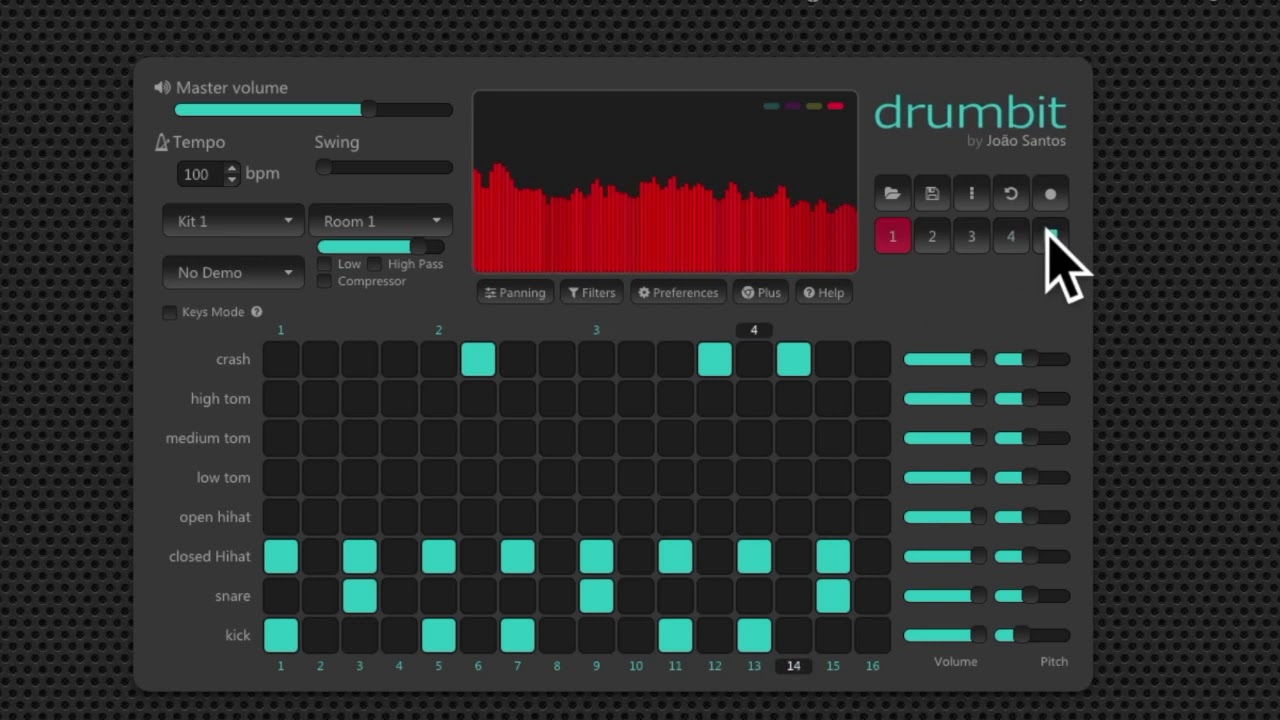The height and width of the screenshot is (720, 1280).
Task: Adjust the room reverb level slider
Action: tap(381, 247)
